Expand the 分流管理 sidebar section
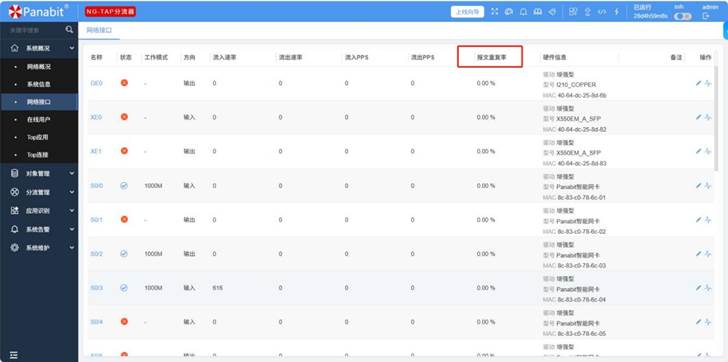Screen dimensions: 728x362 [39, 192]
